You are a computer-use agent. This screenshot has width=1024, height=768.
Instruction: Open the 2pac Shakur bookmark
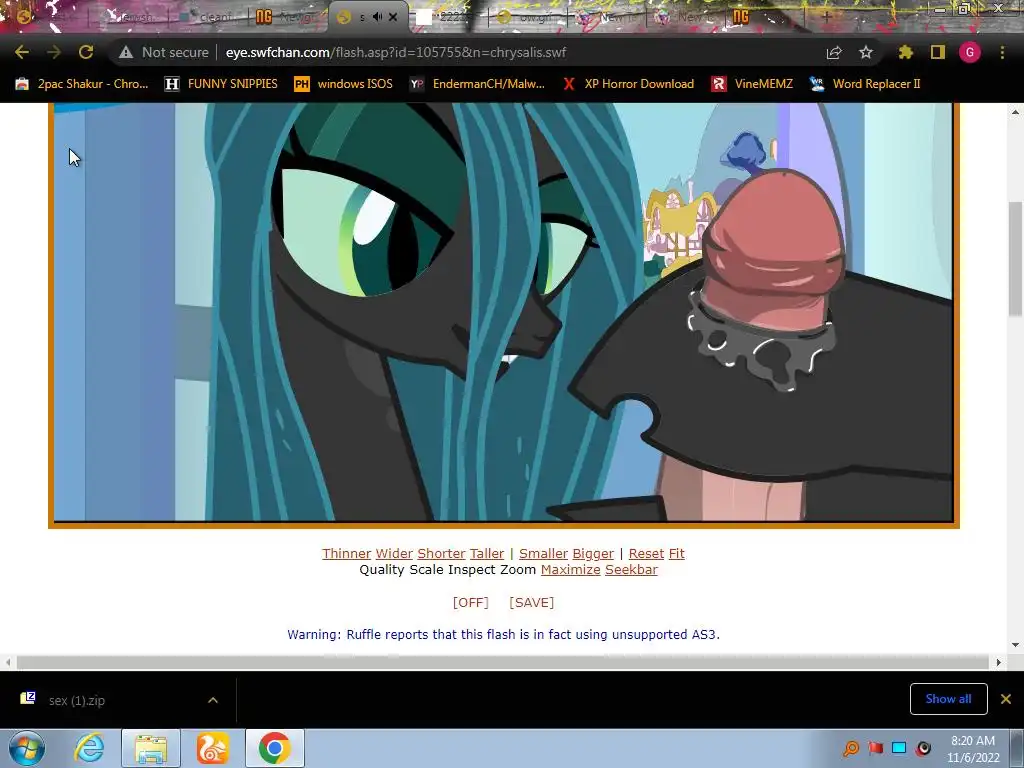[82, 84]
